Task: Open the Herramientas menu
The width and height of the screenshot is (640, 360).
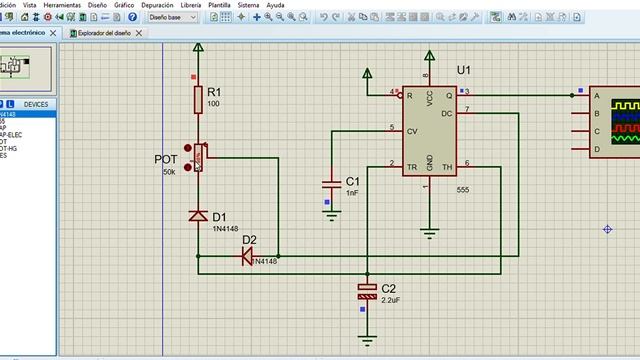Action: (x=62, y=5)
